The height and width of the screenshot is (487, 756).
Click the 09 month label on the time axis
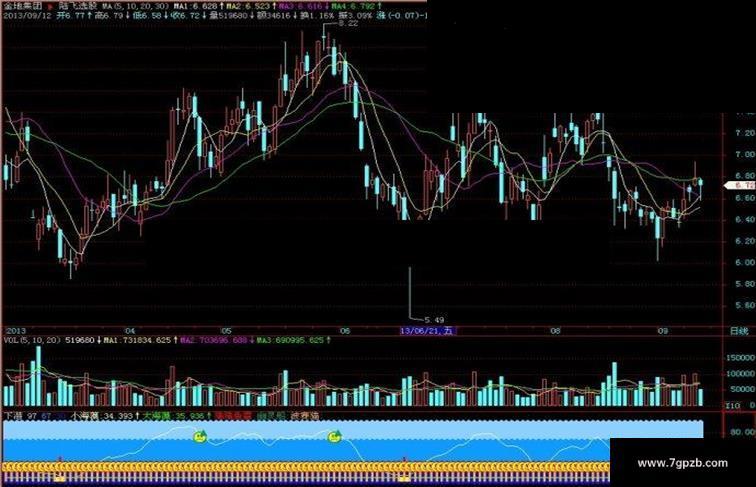click(x=662, y=331)
